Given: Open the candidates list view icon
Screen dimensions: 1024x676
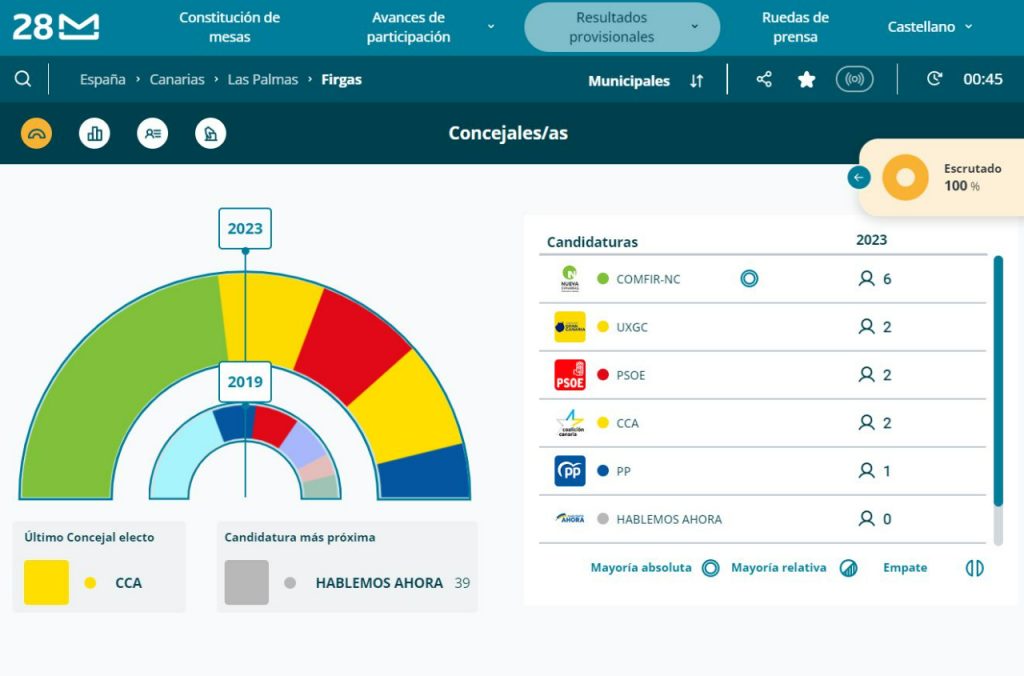Looking at the screenshot, I should pyautogui.click(x=153, y=133).
